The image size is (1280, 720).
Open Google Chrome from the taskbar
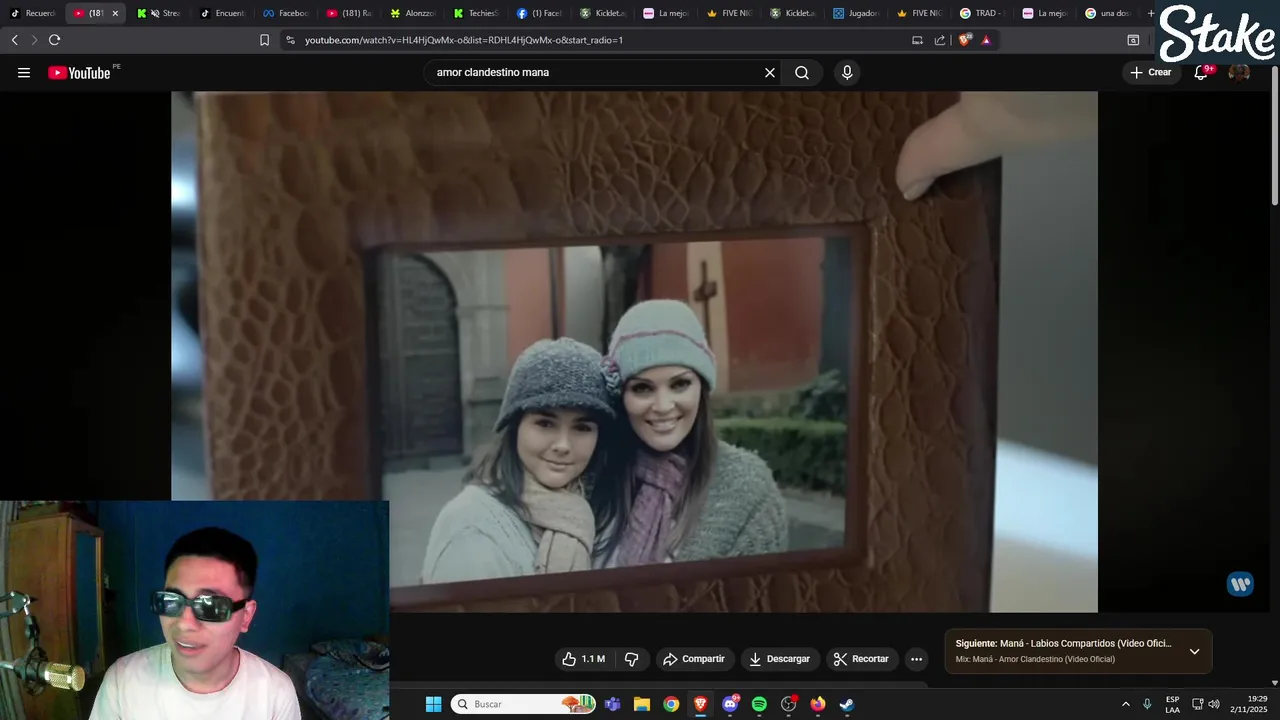tap(671, 704)
